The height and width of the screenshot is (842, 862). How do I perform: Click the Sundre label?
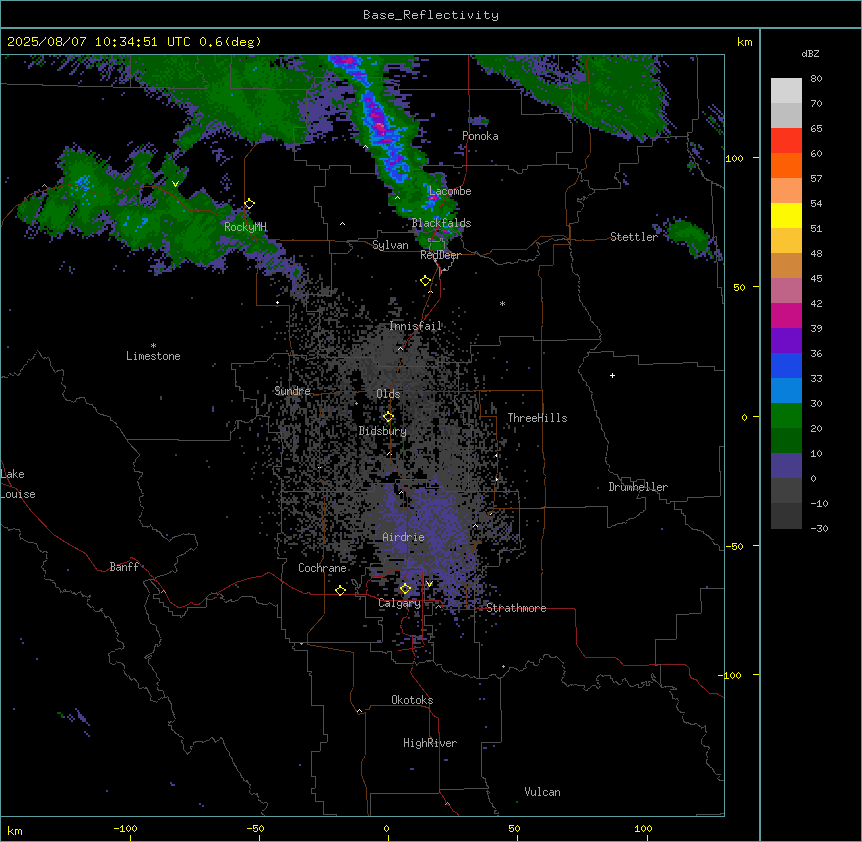tap(292, 391)
